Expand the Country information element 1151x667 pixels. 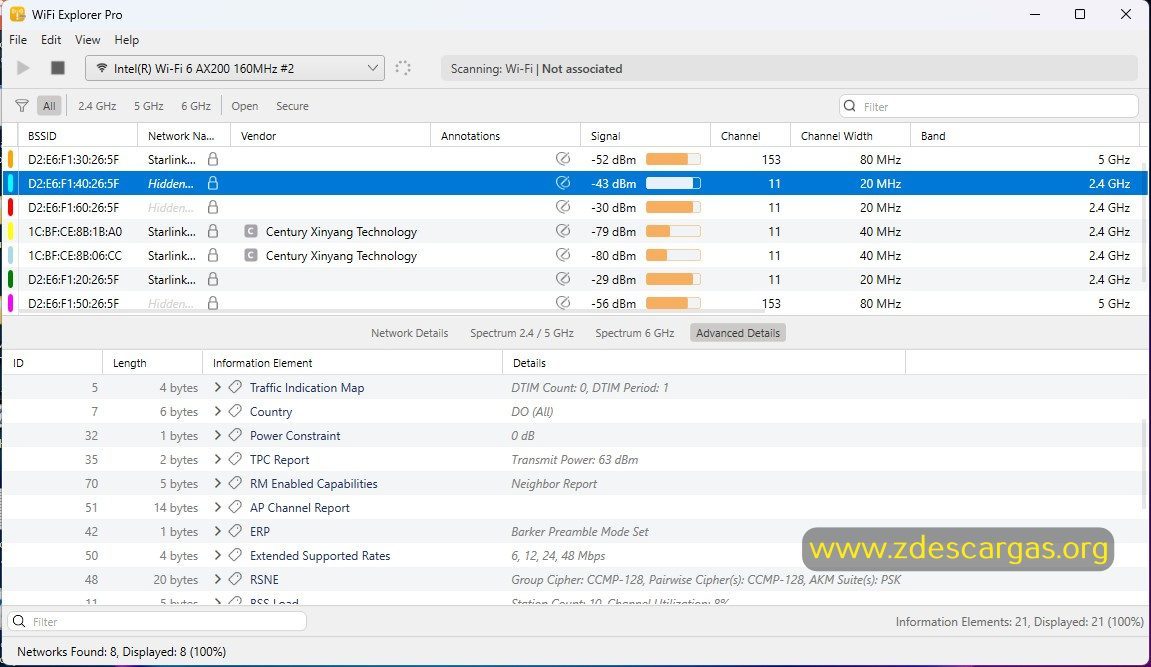[x=217, y=412]
